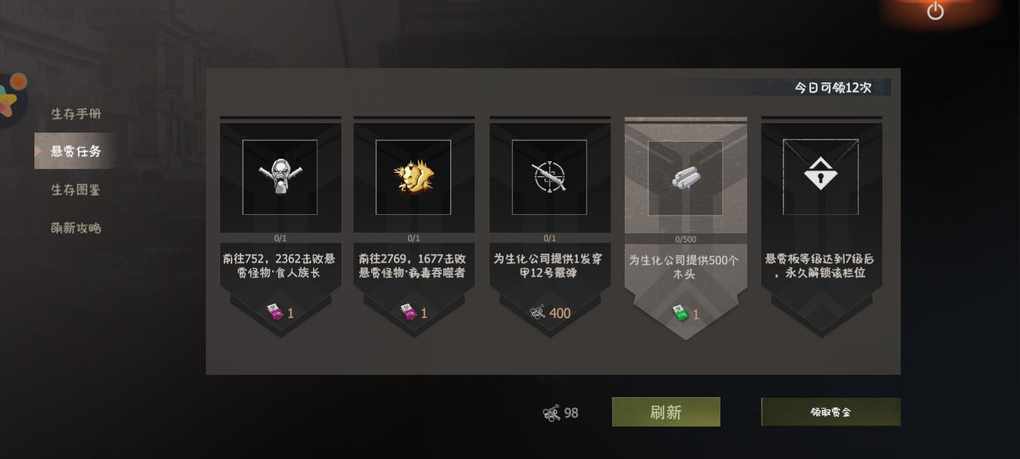Click the locked bounty slot padlock icon
Viewport: 1020px width, 459px height.
(x=820, y=176)
